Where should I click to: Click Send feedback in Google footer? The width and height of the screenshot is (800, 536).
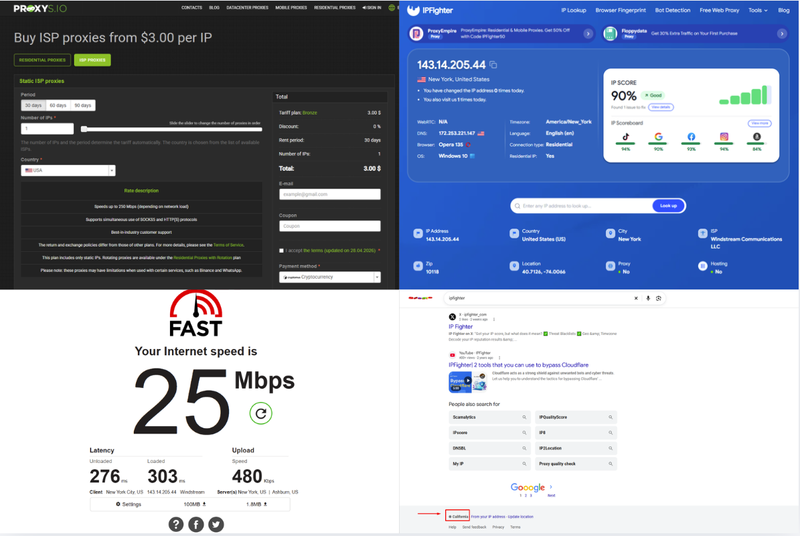pos(474,527)
